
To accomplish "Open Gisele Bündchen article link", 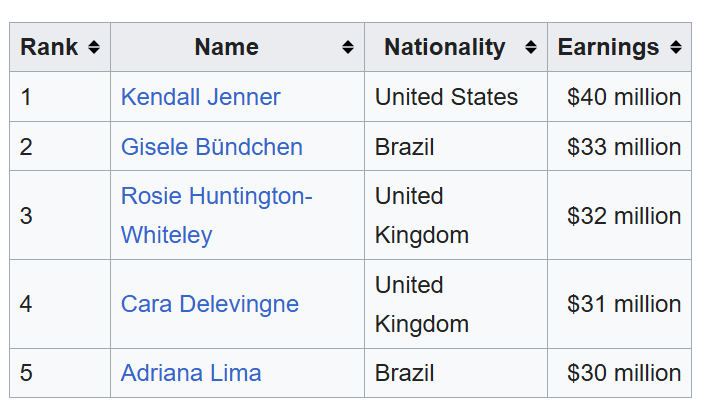I will [x=211, y=147].
